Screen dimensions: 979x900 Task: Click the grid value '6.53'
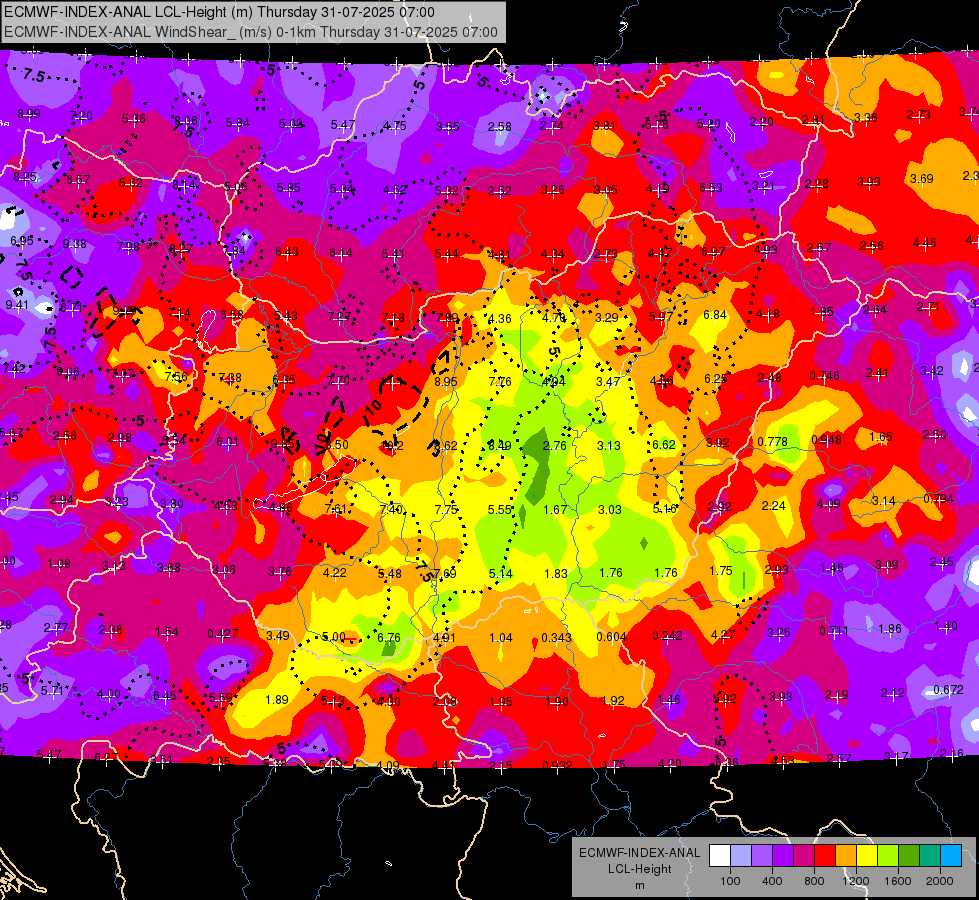(x=711, y=187)
